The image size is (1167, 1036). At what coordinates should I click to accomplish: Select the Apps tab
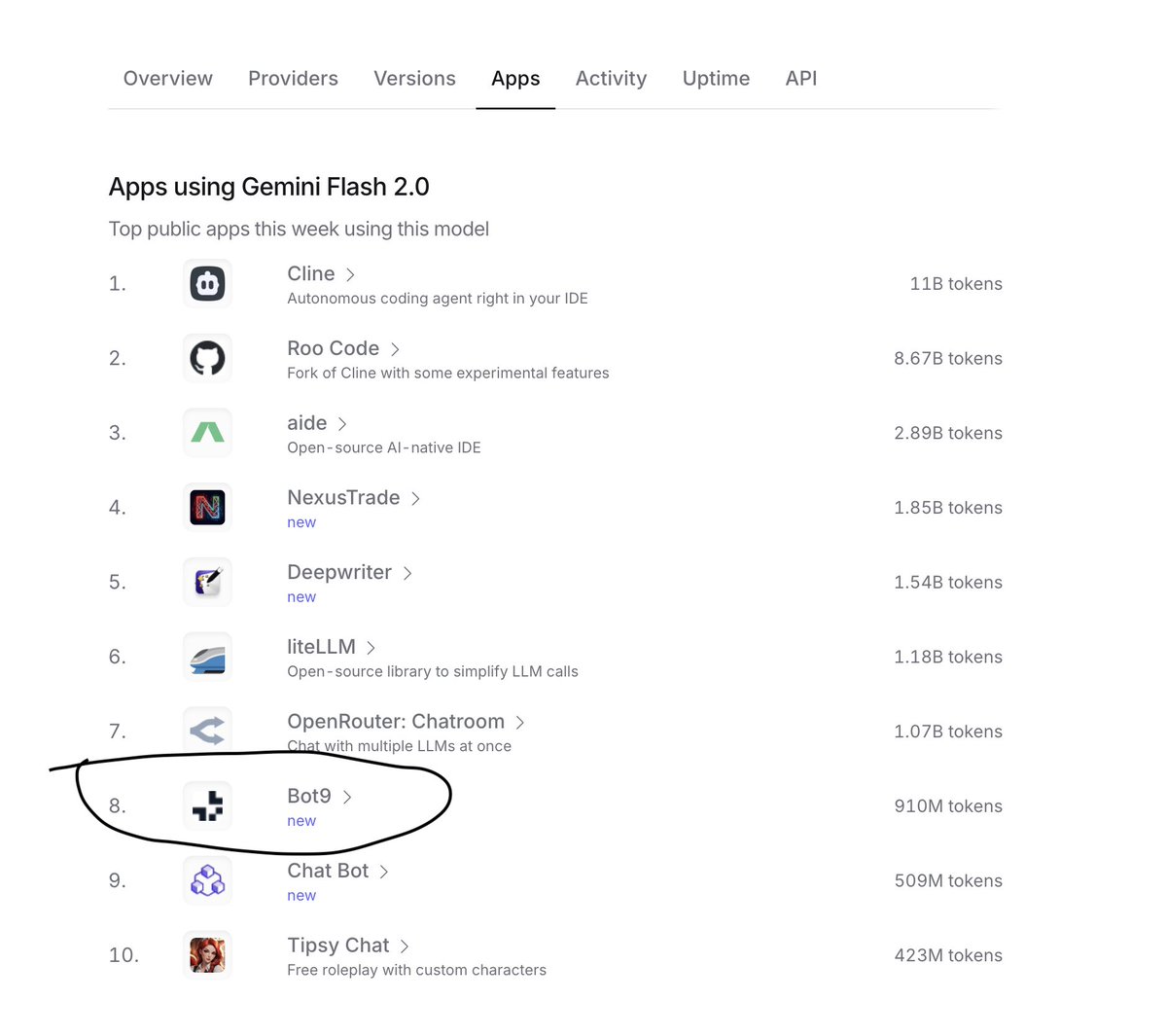click(x=515, y=79)
